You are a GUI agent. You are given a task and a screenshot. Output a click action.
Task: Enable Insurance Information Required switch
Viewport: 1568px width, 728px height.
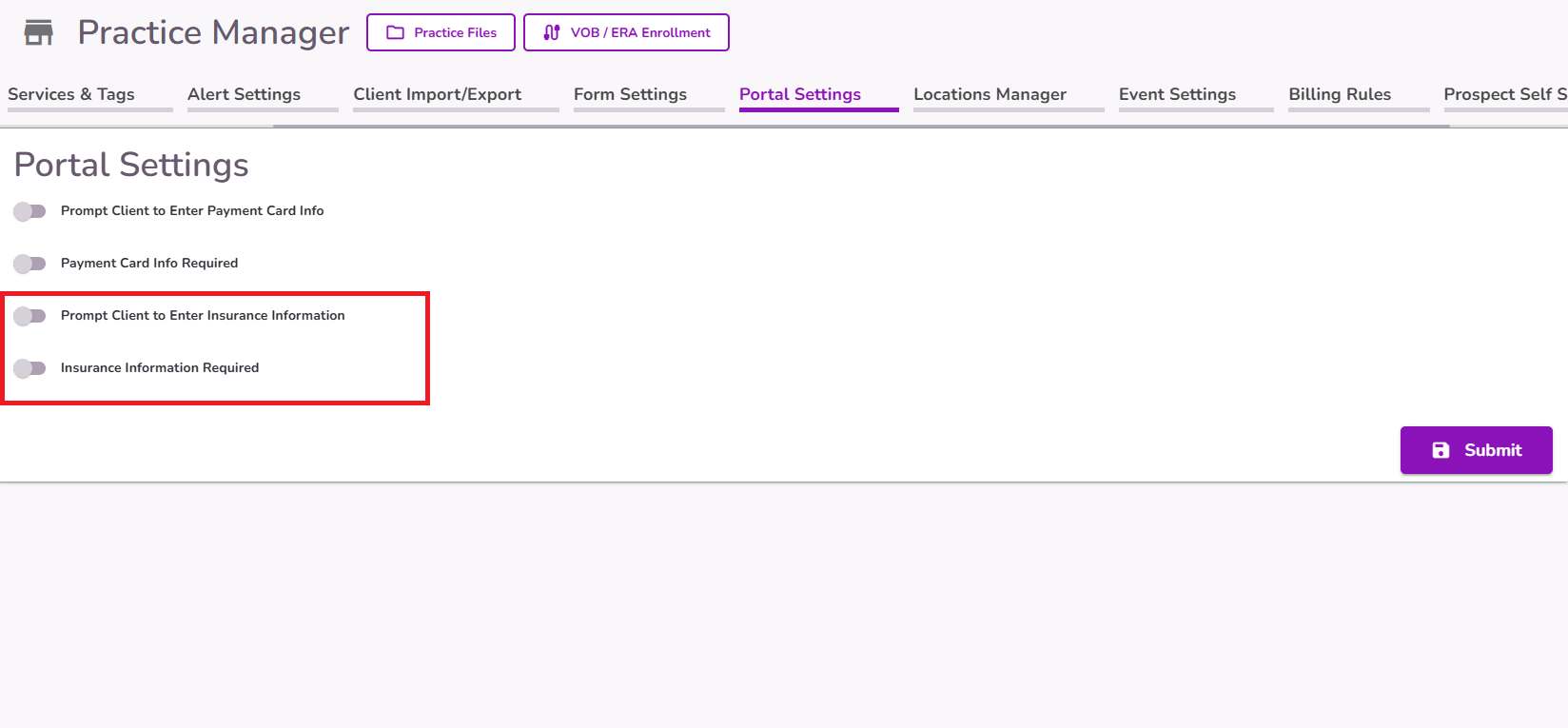coord(29,368)
